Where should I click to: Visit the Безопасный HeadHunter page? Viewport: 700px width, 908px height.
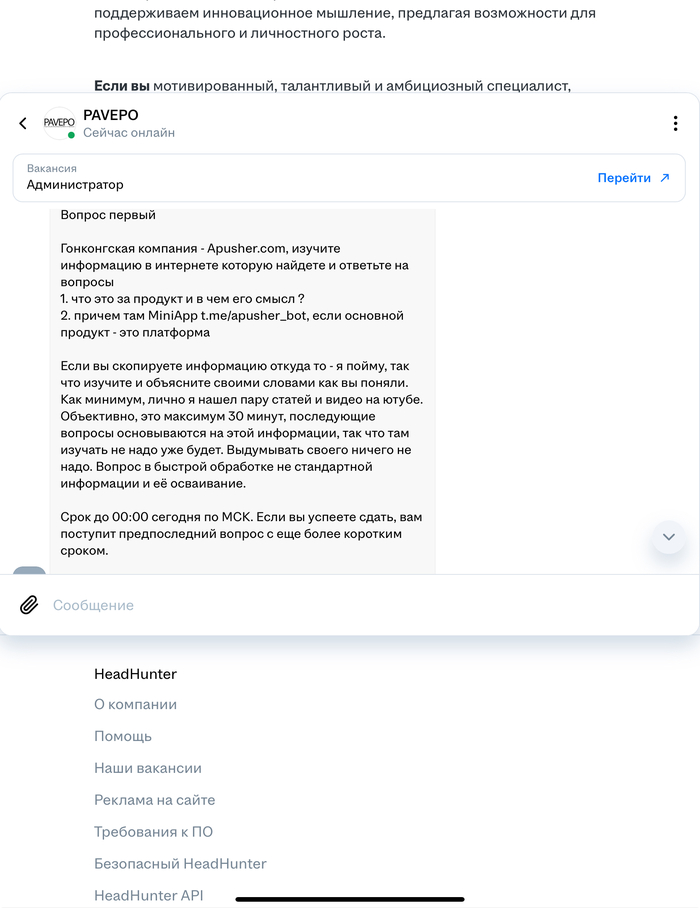click(x=180, y=864)
